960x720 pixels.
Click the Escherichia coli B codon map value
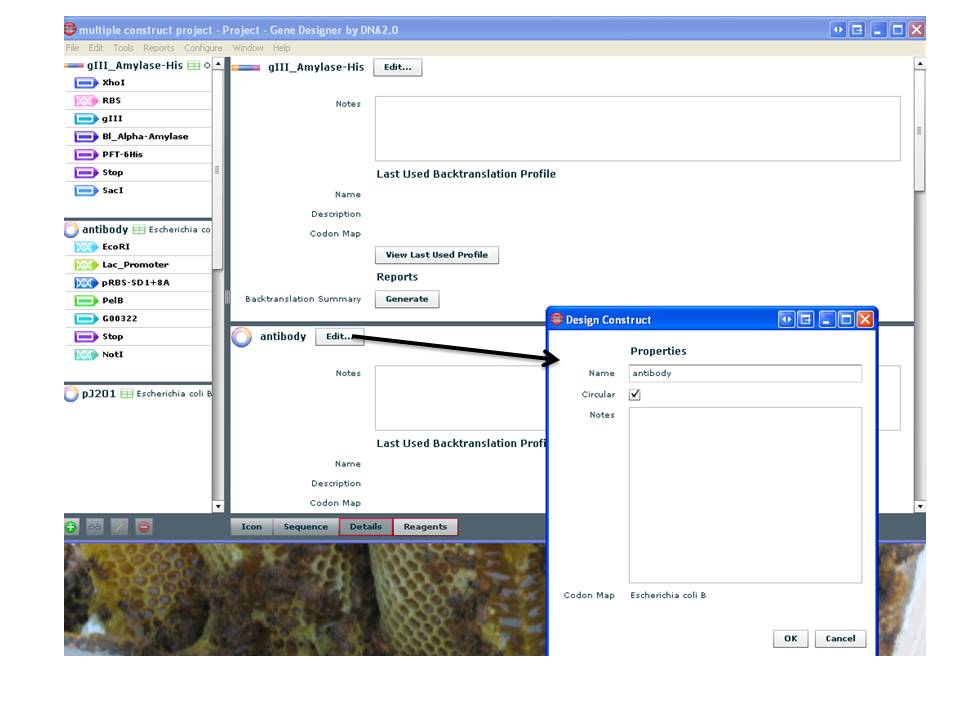pos(668,595)
